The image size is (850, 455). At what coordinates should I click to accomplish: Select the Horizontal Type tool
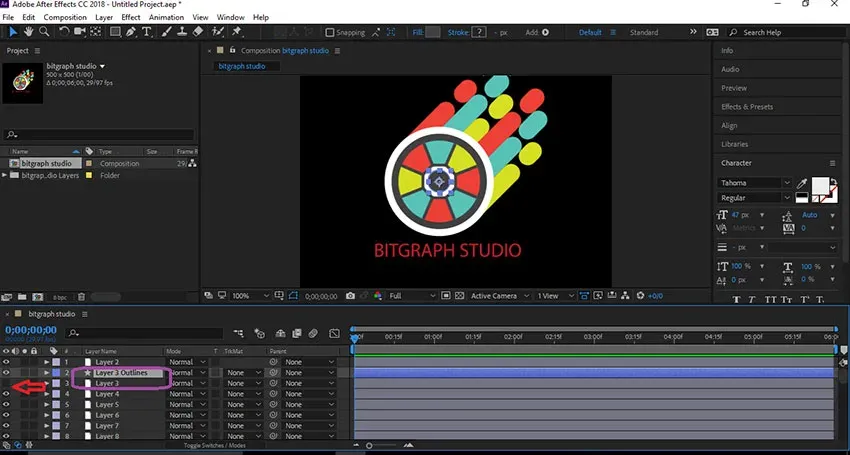146,32
